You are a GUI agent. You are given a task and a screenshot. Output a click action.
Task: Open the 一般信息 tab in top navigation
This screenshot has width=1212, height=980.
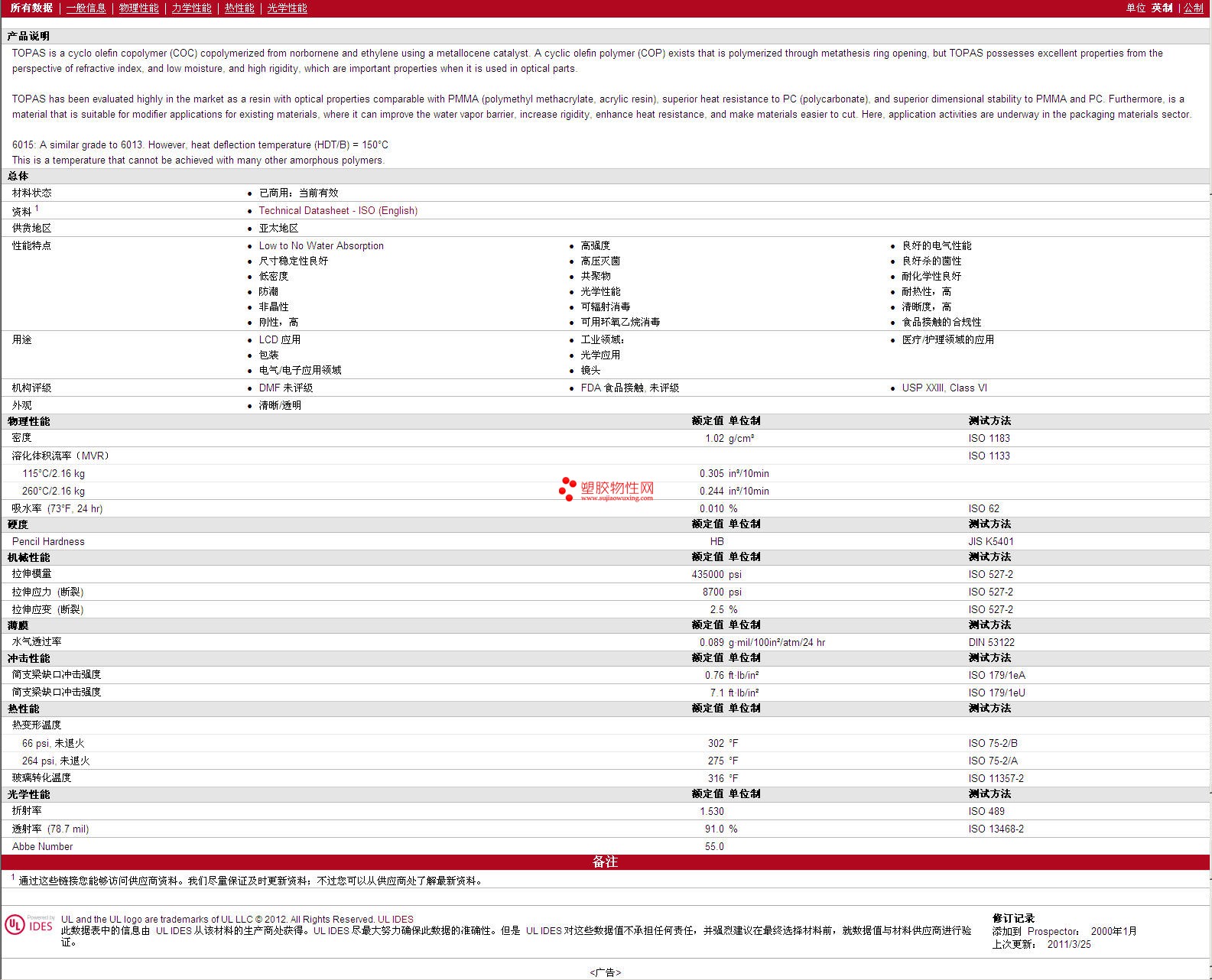point(86,8)
